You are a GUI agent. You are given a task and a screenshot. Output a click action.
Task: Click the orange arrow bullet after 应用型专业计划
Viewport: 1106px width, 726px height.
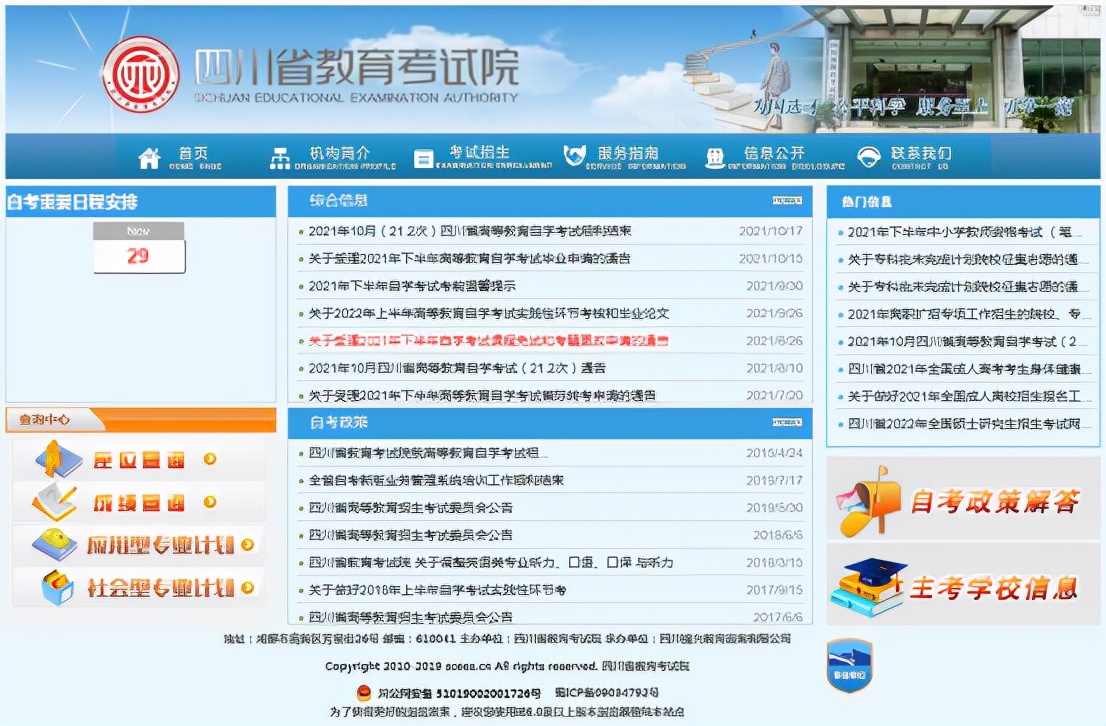tap(247, 545)
